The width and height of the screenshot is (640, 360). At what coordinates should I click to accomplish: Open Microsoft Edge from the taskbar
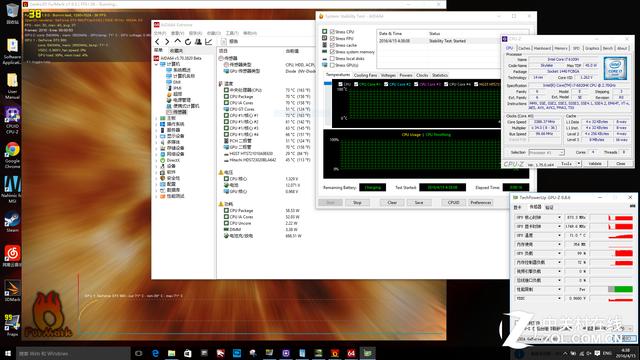click(x=155, y=353)
